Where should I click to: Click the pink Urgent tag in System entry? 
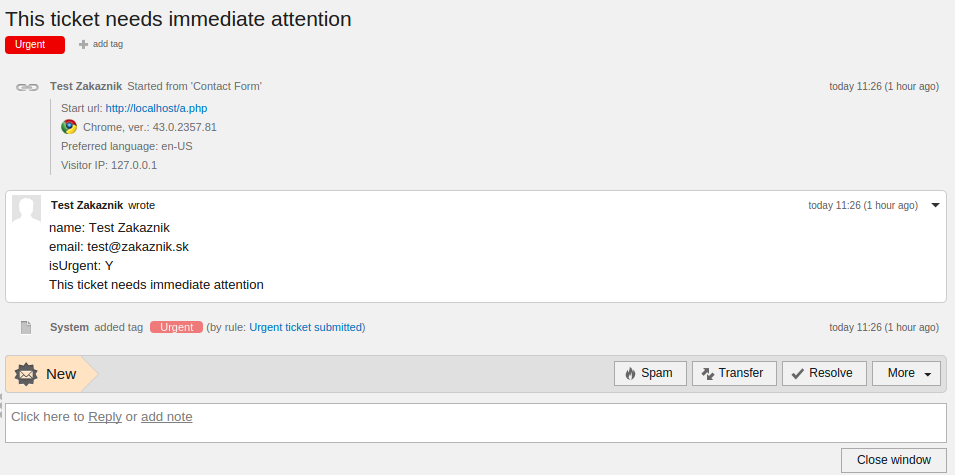[176, 327]
